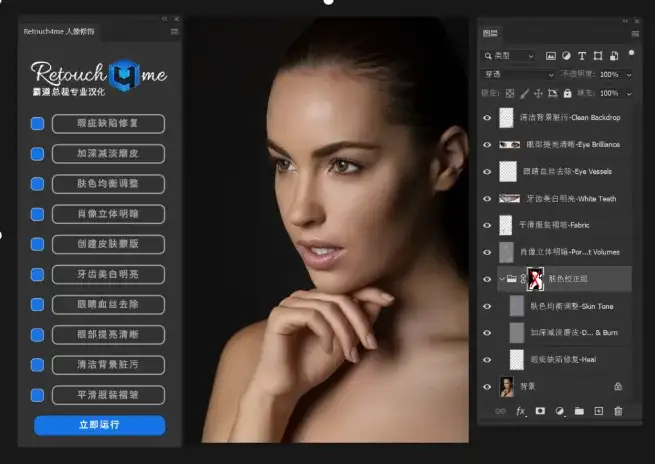Toggle visibility of White Teeth layer
Image resolution: width=655 pixels, height=464 pixels.
point(487,198)
